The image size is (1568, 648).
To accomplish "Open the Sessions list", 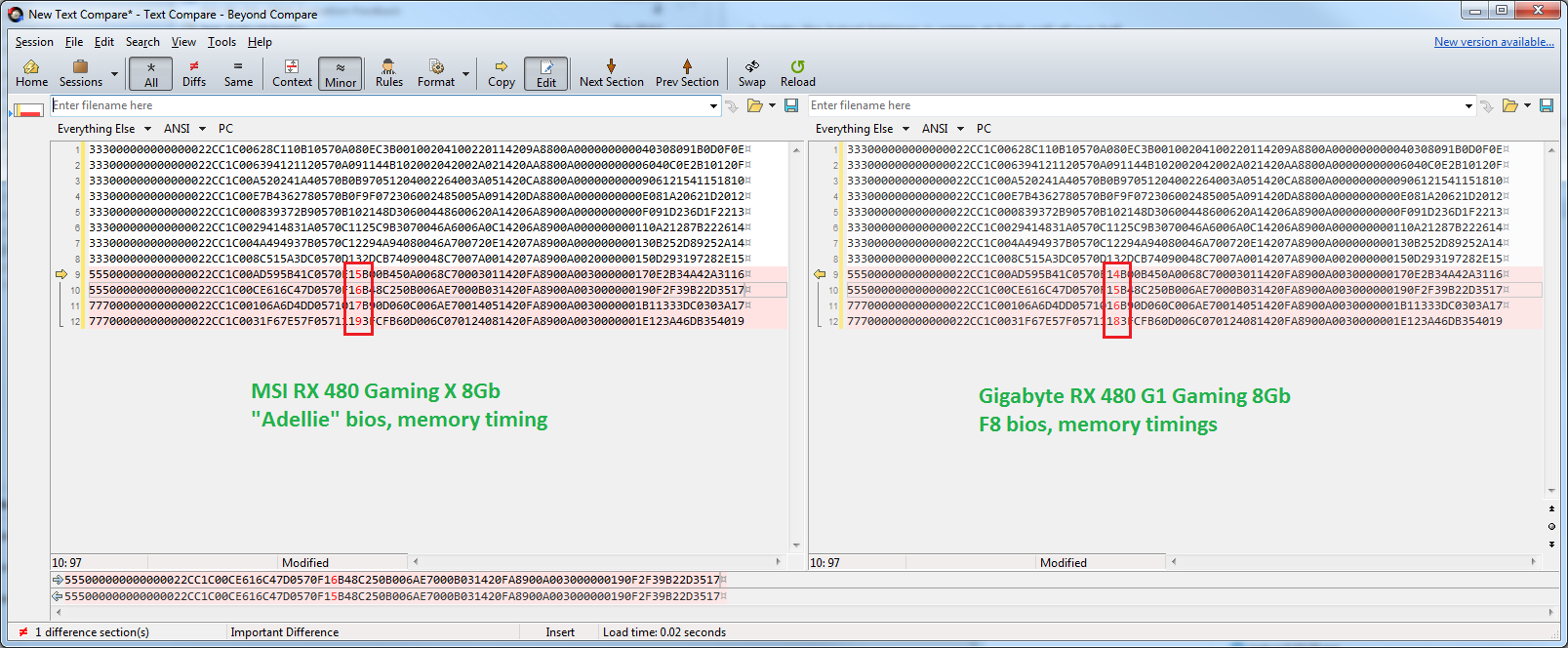I will (x=81, y=73).
